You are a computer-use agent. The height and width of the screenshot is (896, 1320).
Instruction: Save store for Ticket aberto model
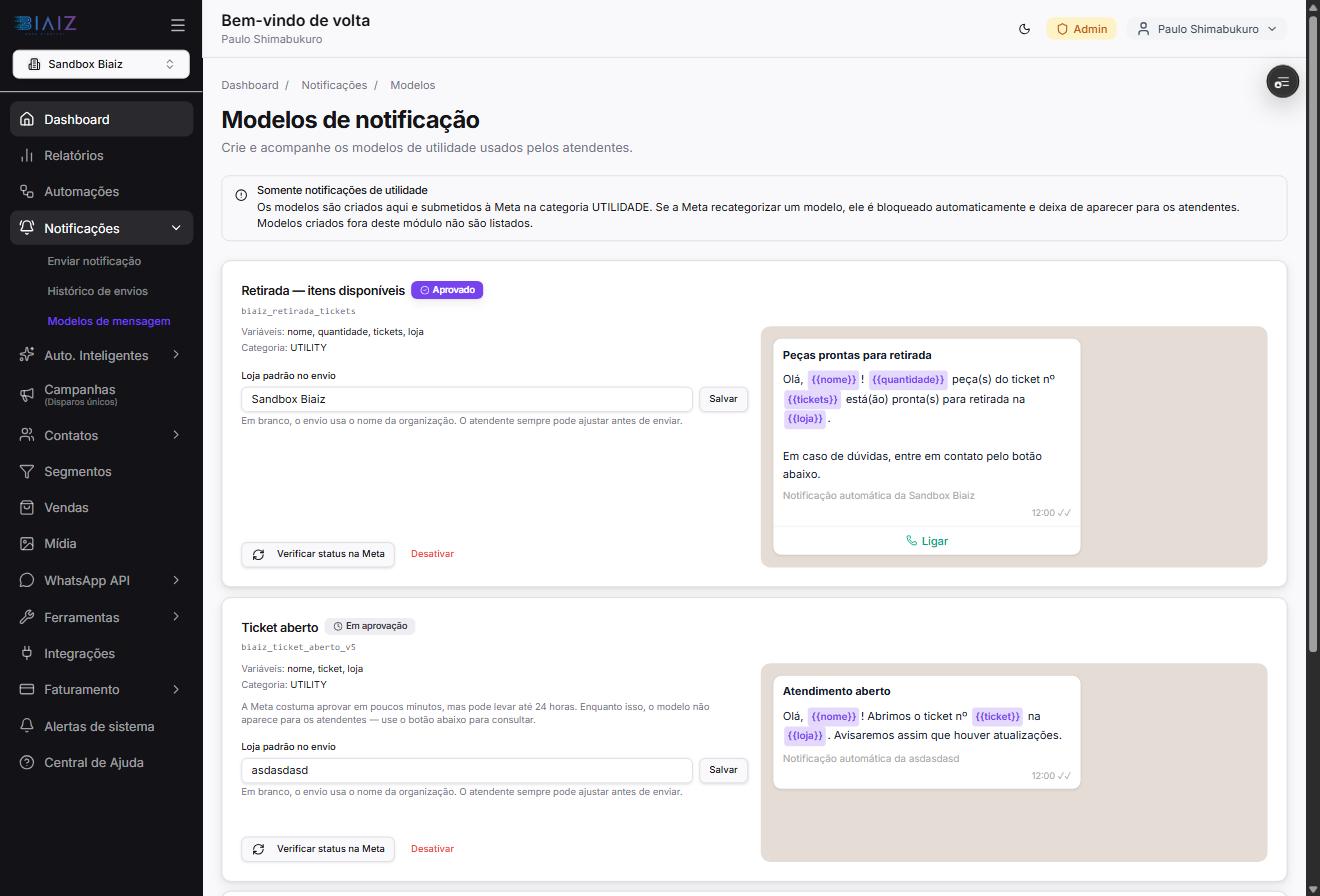[x=723, y=770]
